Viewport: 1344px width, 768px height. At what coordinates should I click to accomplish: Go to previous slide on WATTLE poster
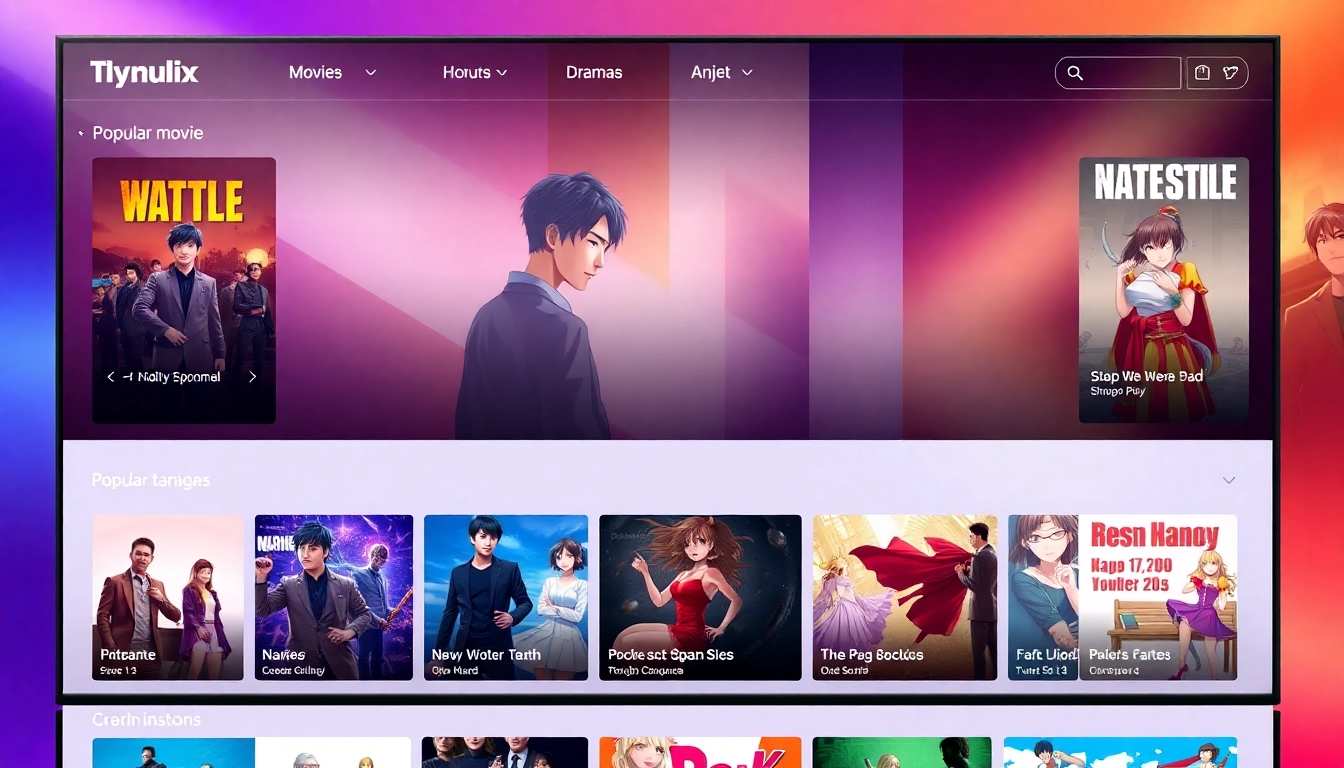(111, 377)
